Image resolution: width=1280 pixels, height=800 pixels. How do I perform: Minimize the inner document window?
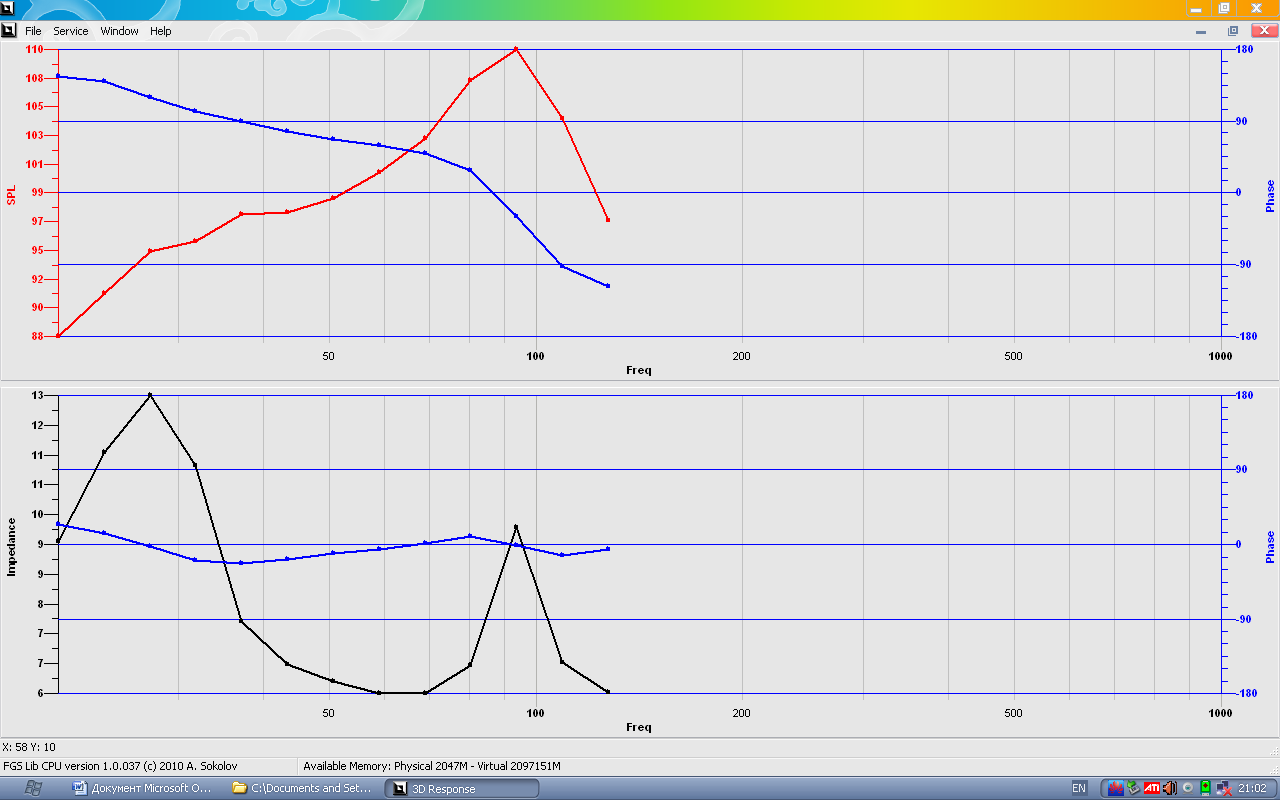(1200, 31)
